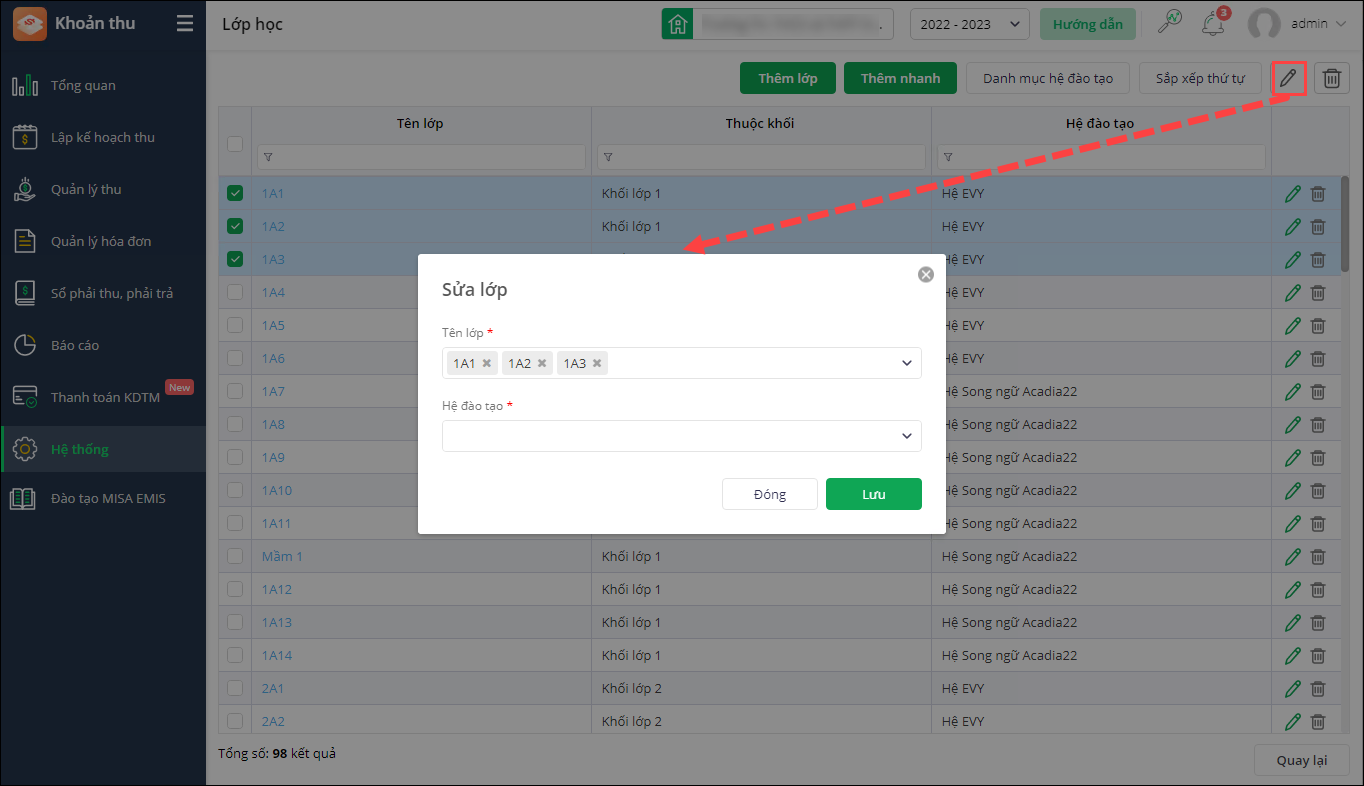Edit the 1A11 row with pencil icon
1364x786 pixels.
(x=1293, y=524)
